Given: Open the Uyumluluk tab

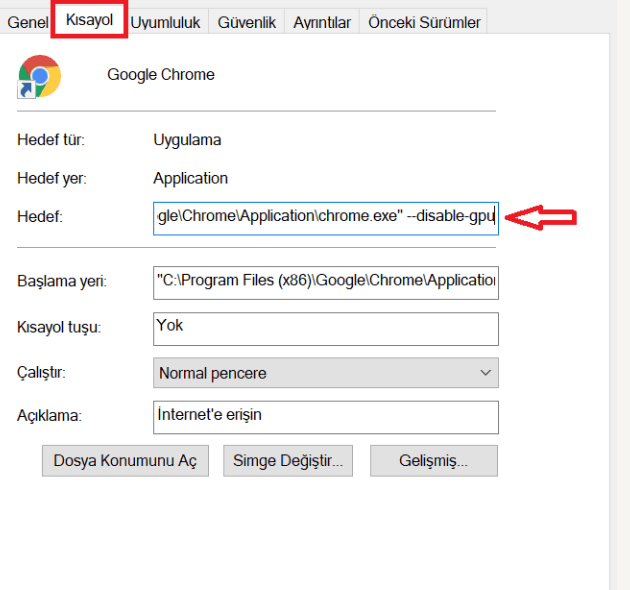Looking at the screenshot, I should coord(165,23).
